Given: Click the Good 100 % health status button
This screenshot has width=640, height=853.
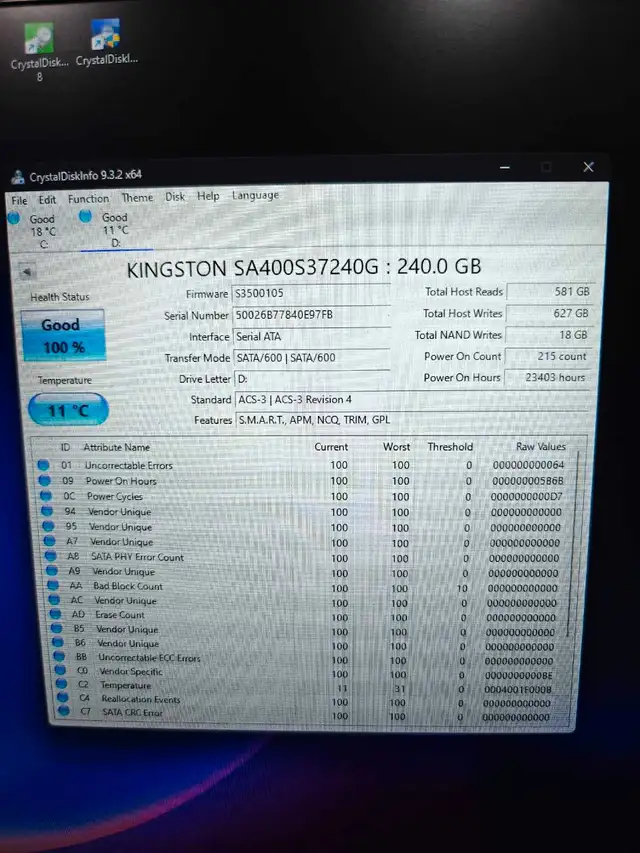Looking at the screenshot, I should click(x=63, y=336).
